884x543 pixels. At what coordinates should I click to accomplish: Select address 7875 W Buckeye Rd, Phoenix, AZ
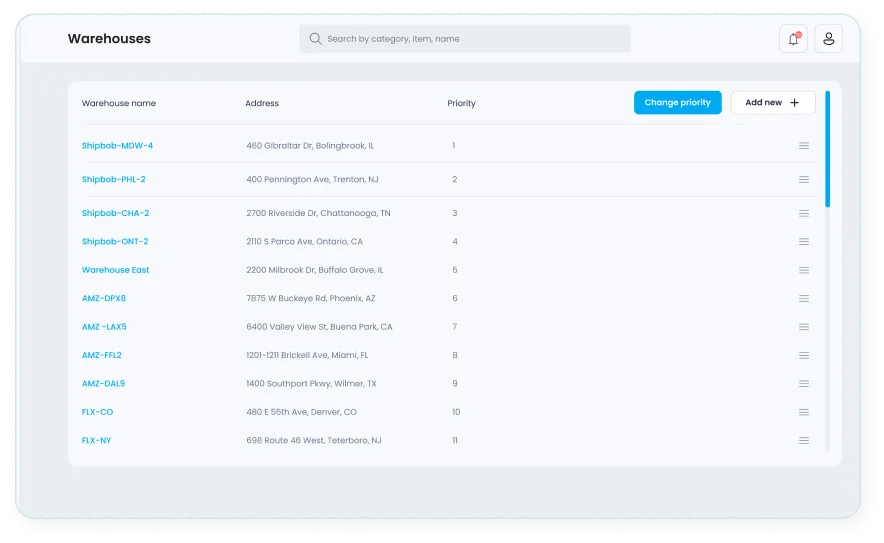311,298
